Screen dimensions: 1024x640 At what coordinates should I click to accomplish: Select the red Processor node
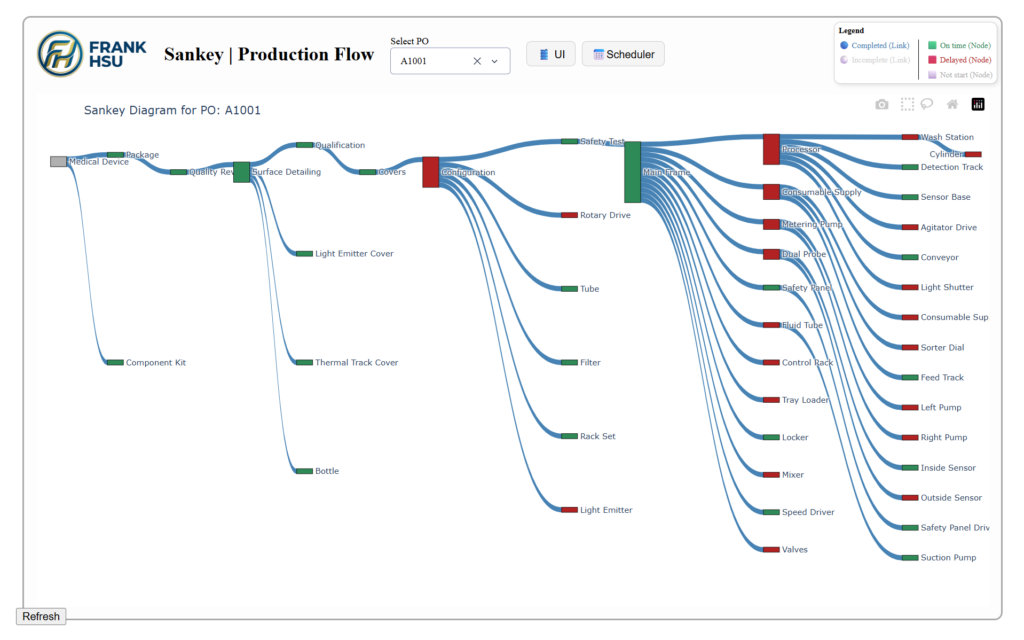(x=771, y=149)
